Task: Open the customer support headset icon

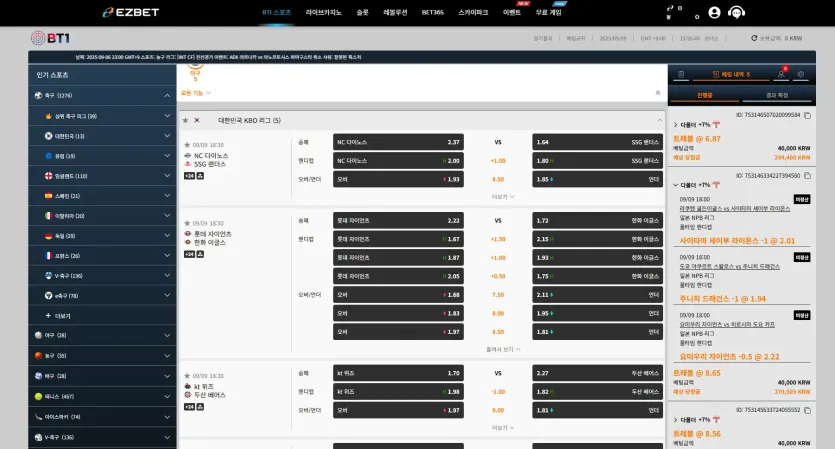Action: pyautogui.click(x=736, y=12)
